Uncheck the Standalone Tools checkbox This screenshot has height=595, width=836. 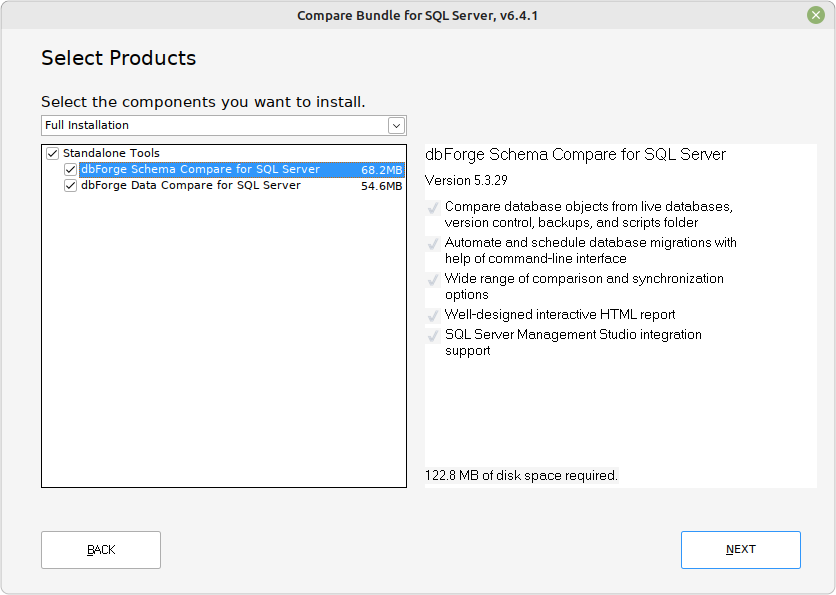pos(52,154)
